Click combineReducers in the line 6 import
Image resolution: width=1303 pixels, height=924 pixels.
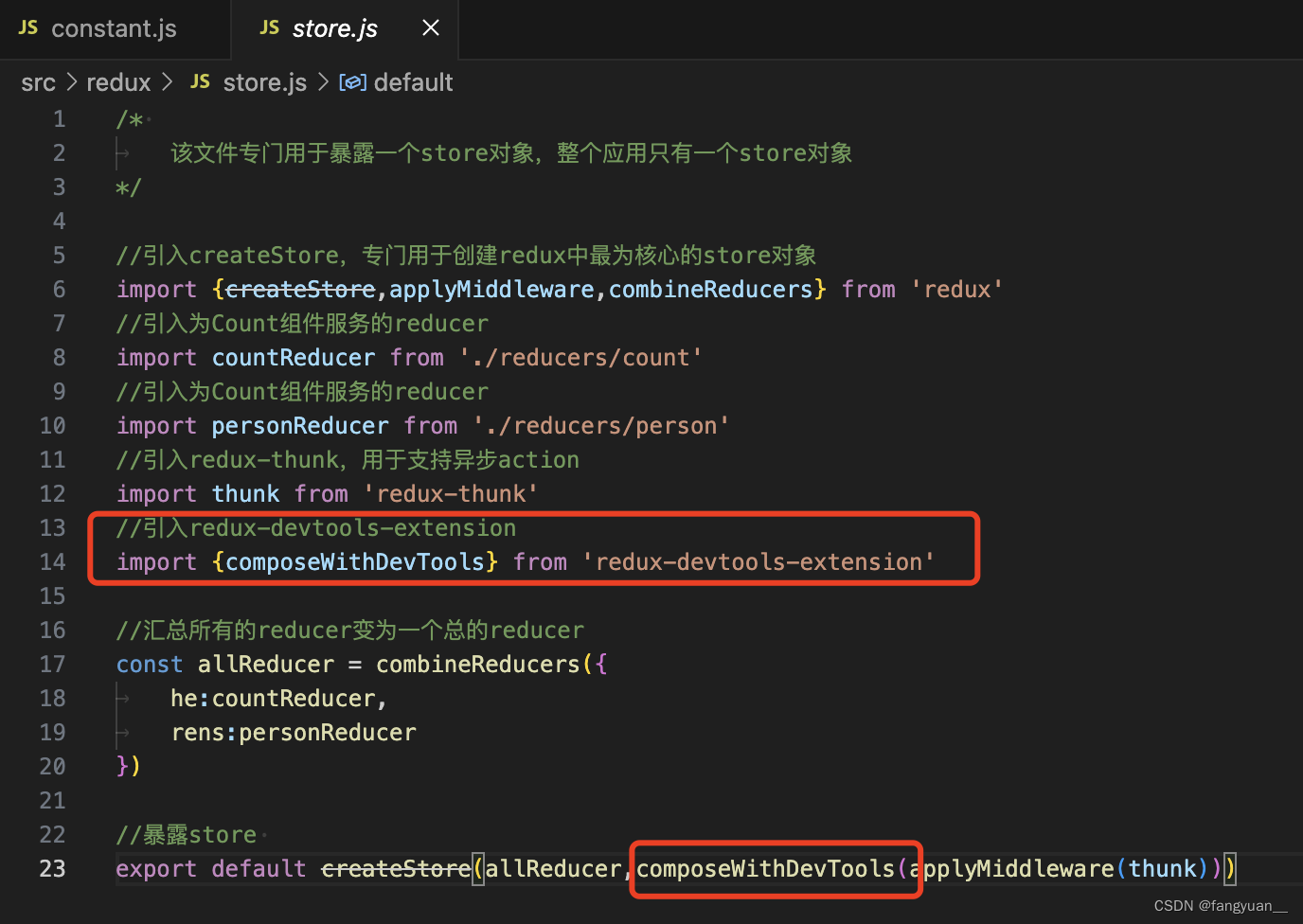710,290
